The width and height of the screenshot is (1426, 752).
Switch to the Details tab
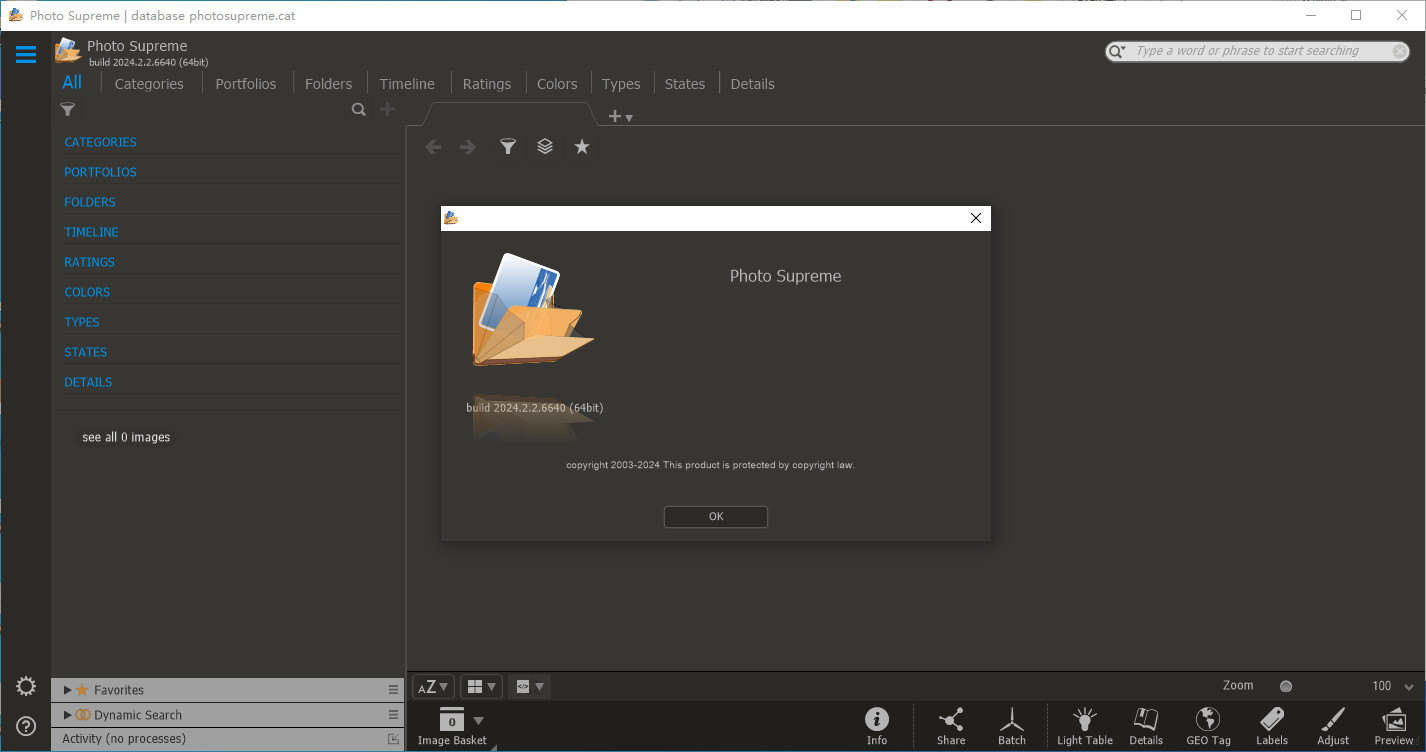coord(753,84)
